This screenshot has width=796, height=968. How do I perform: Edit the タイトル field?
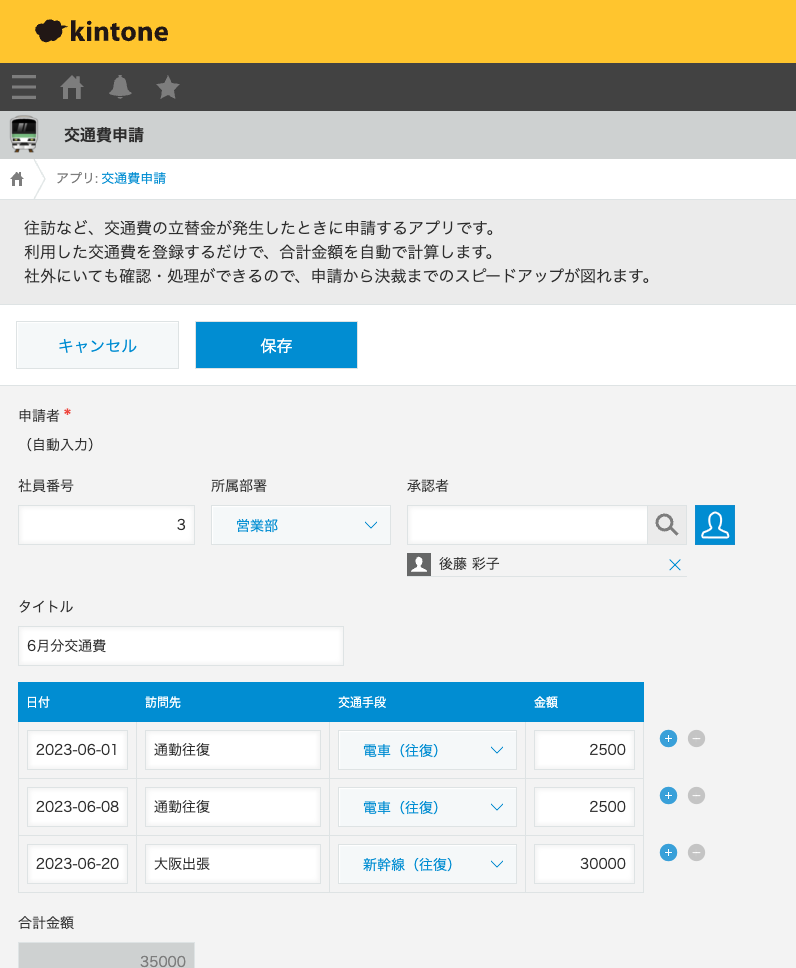pyautogui.click(x=181, y=646)
